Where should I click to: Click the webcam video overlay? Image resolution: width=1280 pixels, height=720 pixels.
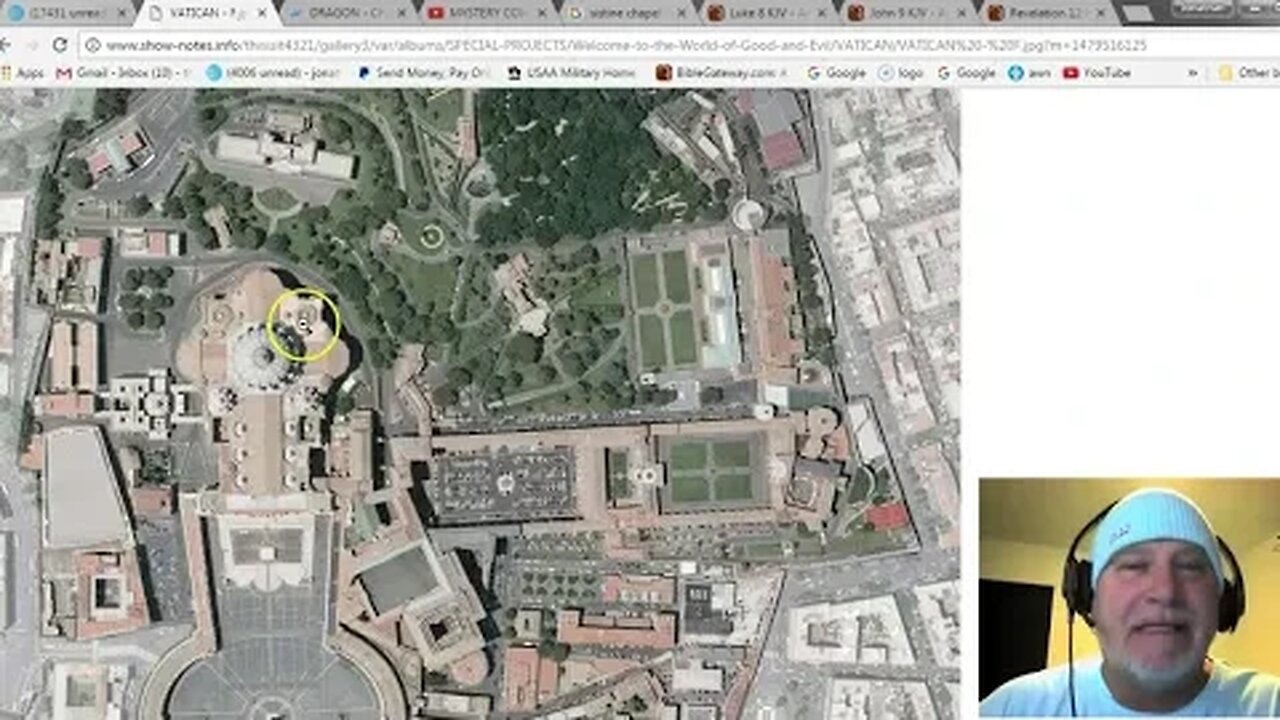pos(1129,599)
